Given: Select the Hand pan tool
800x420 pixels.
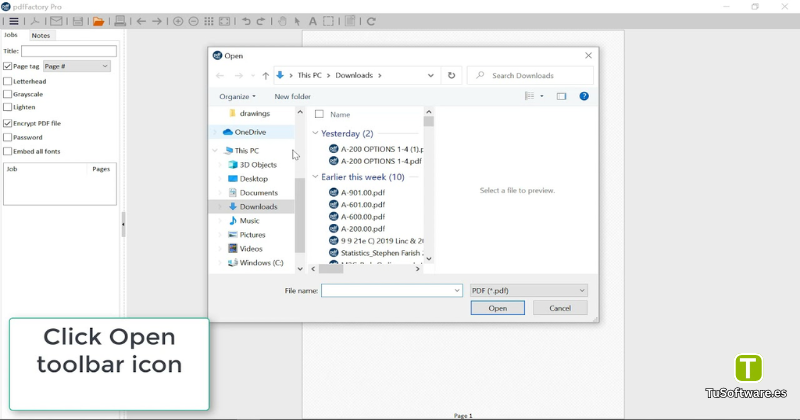Looking at the screenshot, I should (282, 21).
